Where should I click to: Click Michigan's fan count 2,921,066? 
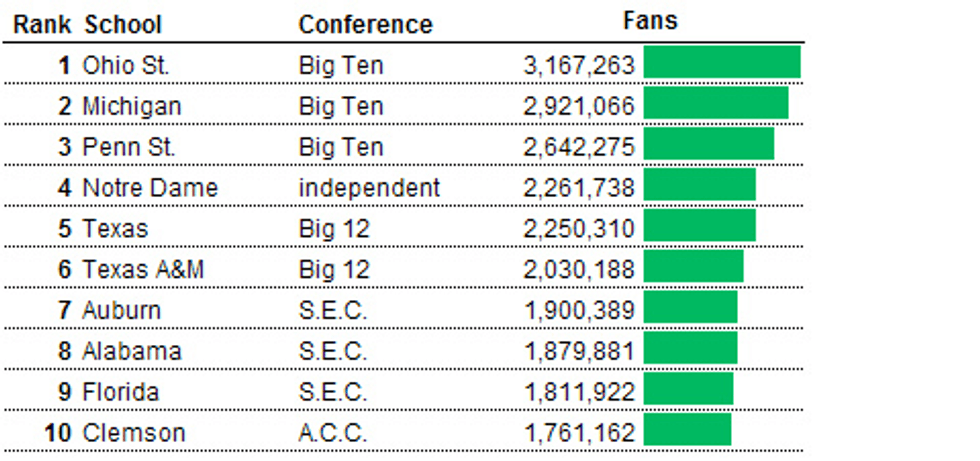tap(579, 106)
